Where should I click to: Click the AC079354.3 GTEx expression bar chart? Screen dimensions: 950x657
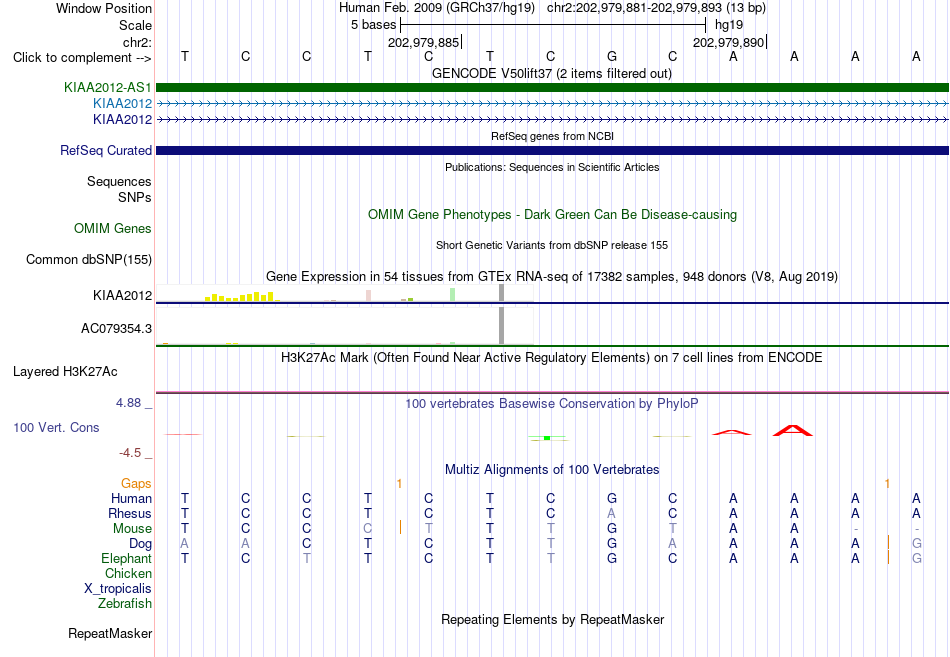coord(345,326)
